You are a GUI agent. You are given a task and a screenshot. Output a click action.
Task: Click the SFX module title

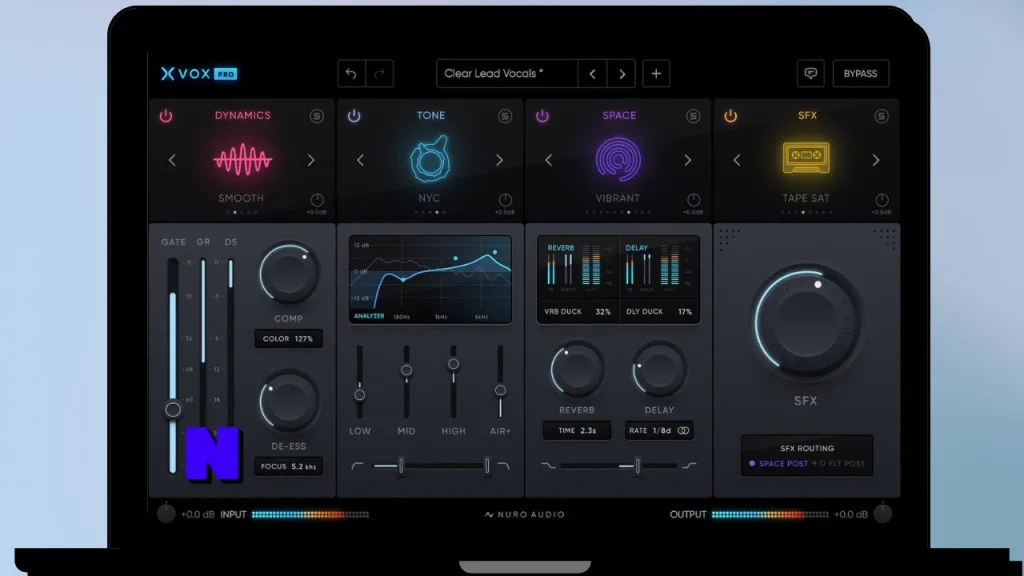[807, 116]
